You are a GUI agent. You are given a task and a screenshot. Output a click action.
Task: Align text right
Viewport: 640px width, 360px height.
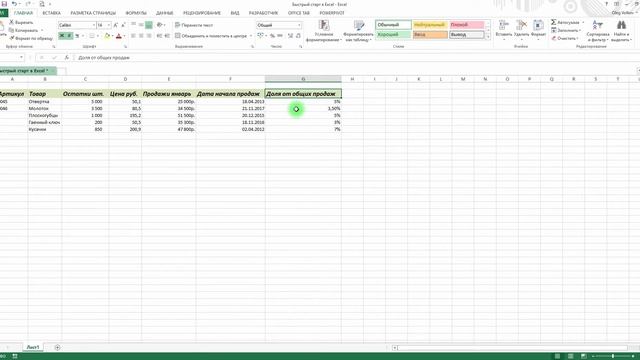point(149,36)
